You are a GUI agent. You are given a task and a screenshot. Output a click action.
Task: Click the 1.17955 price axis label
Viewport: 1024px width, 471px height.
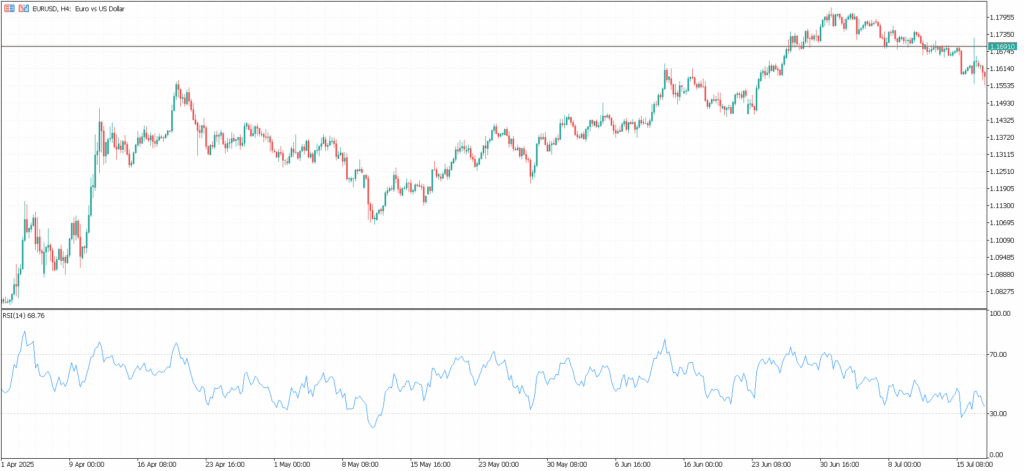click(x=1002, y=17)
